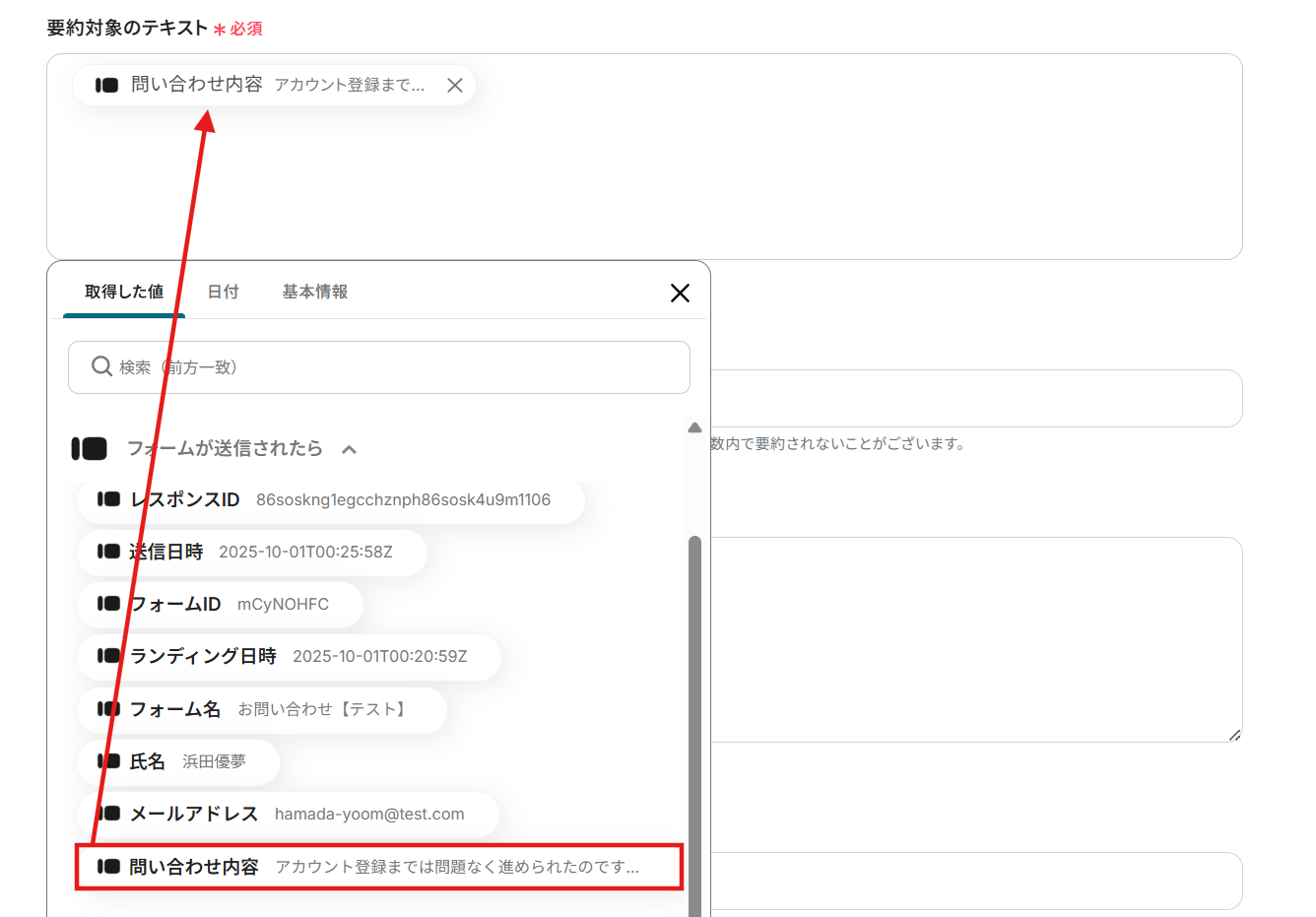The image size is (1316, 917).
Task: Open the 日付 tab
Action: (x=224, y=292)
